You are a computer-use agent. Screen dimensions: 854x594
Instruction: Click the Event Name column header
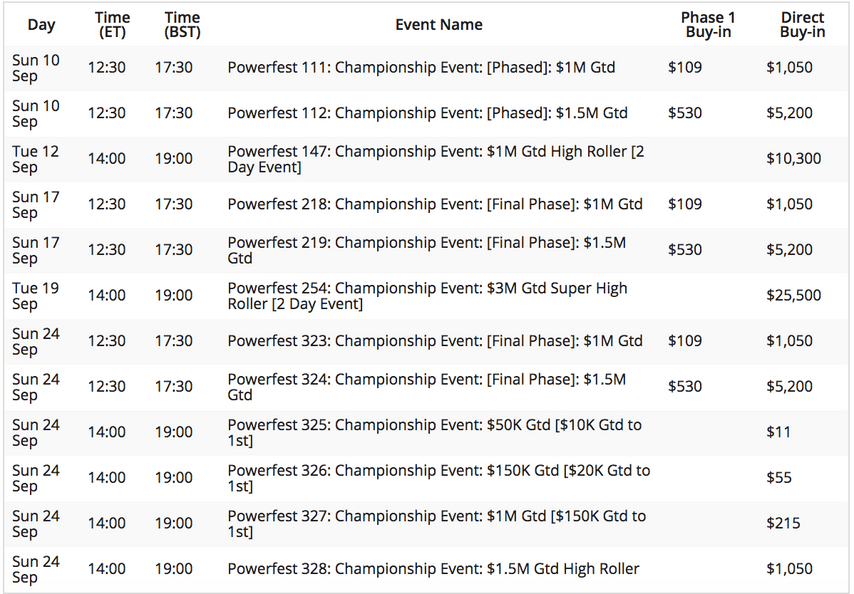click(439, 25)
